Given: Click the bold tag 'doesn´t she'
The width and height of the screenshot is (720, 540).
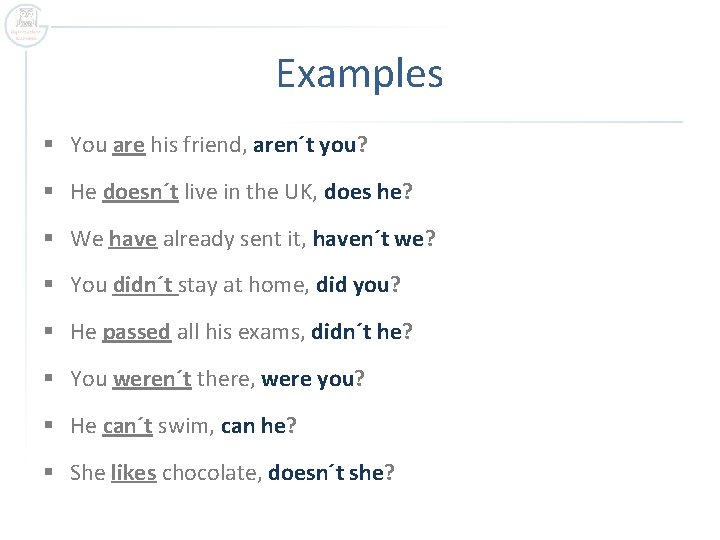Looking at the screenshot, I should [326, 473].
